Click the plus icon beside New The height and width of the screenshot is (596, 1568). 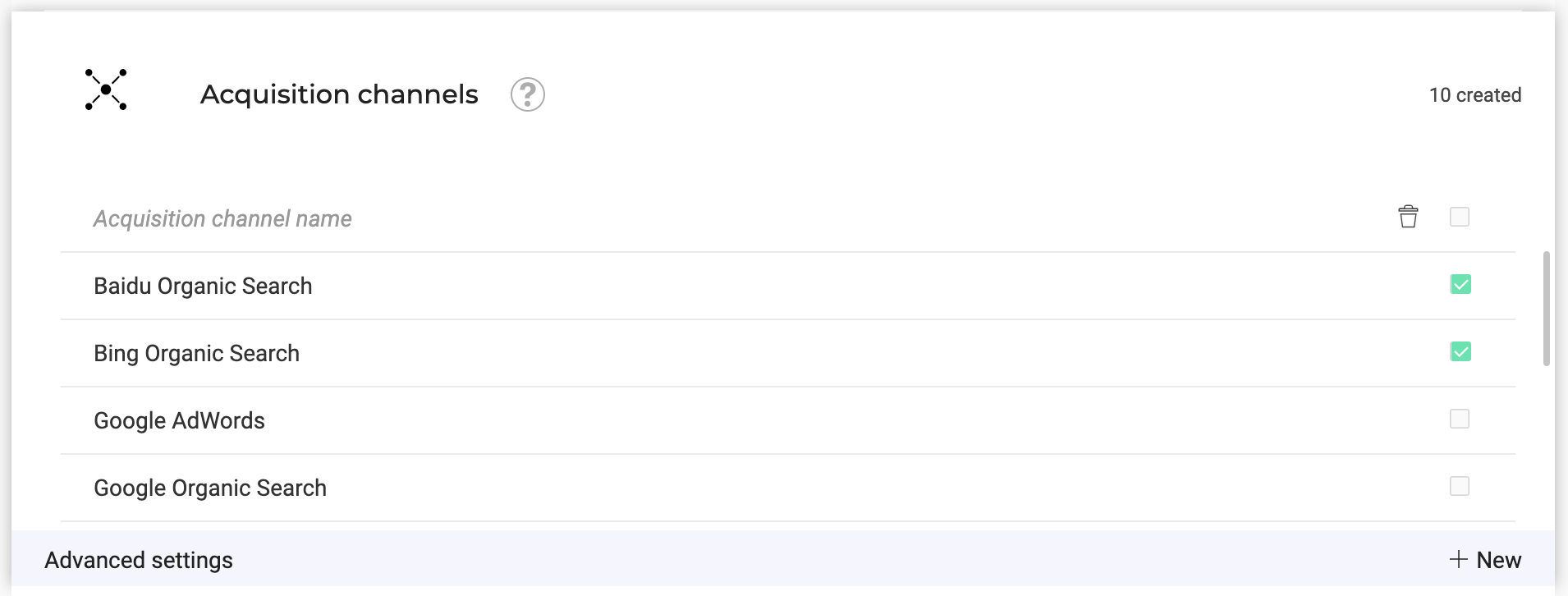[1458, 559]
